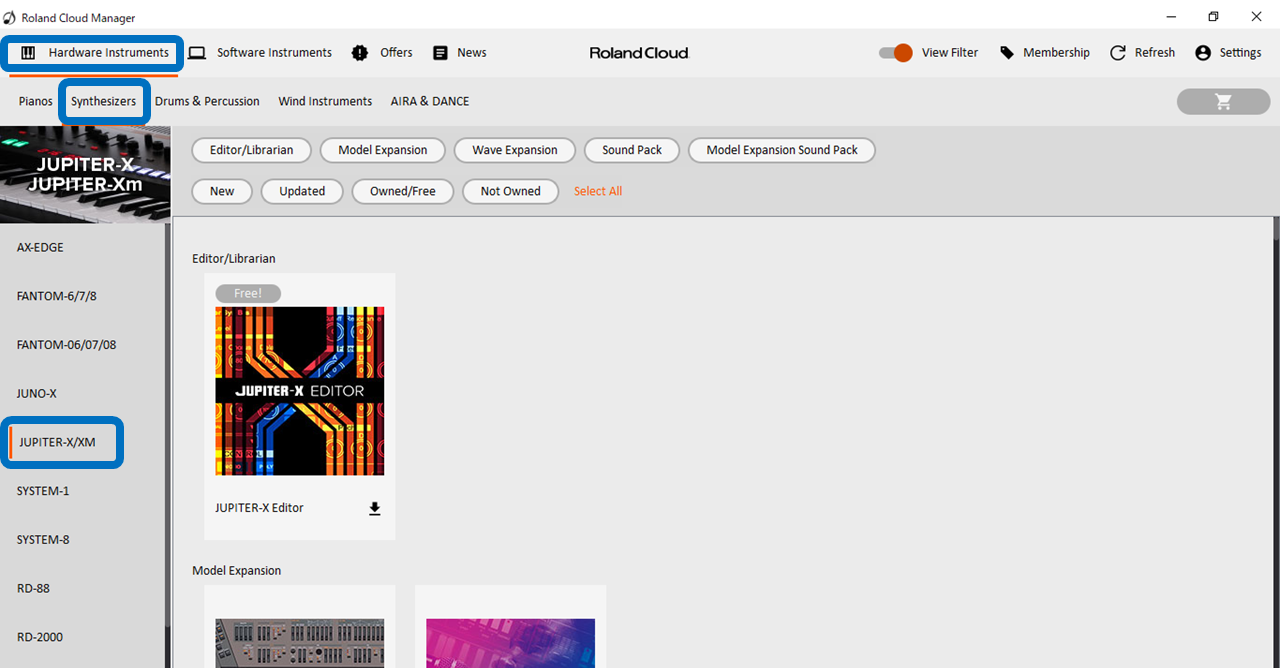Toggle the Wave Expansion filter
Viewport: 1280px width, 668px height.
pyautogui.click(x=515, y=150)
